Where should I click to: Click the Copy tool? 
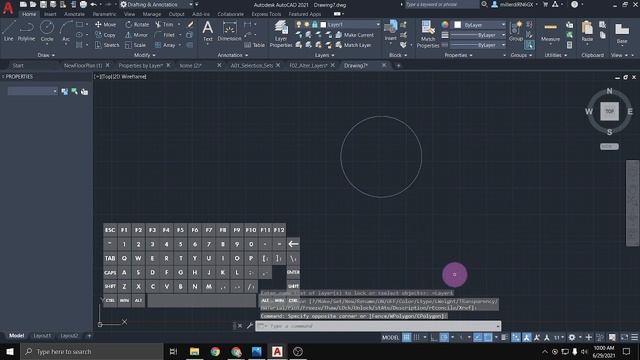(x=105, y=35)
